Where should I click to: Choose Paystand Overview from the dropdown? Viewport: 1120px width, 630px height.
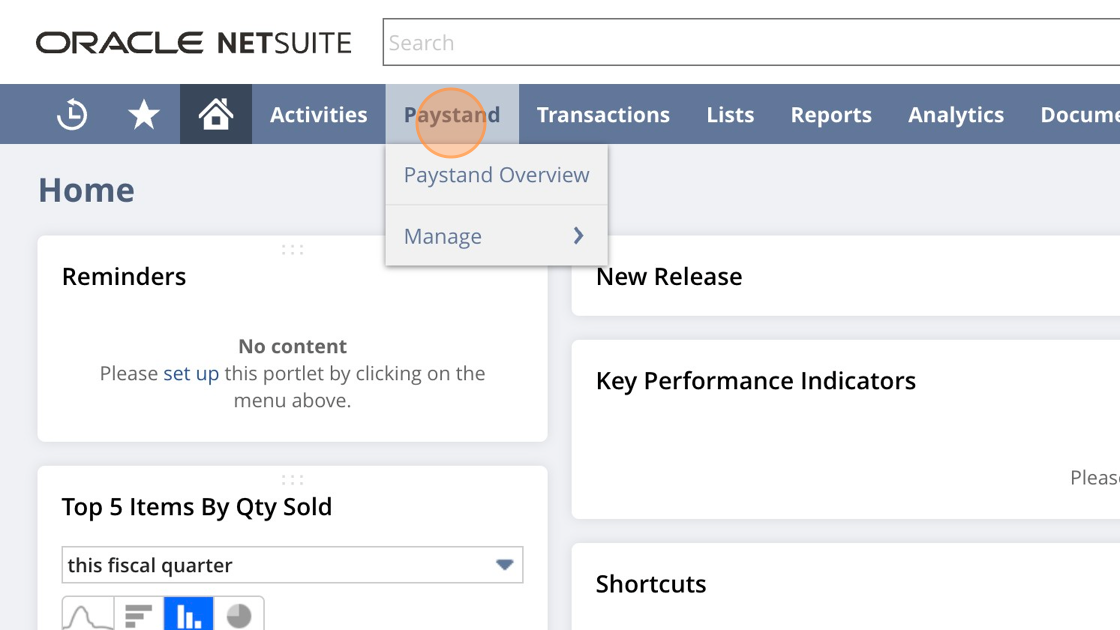pyautogui.click(x=496, y=175)
